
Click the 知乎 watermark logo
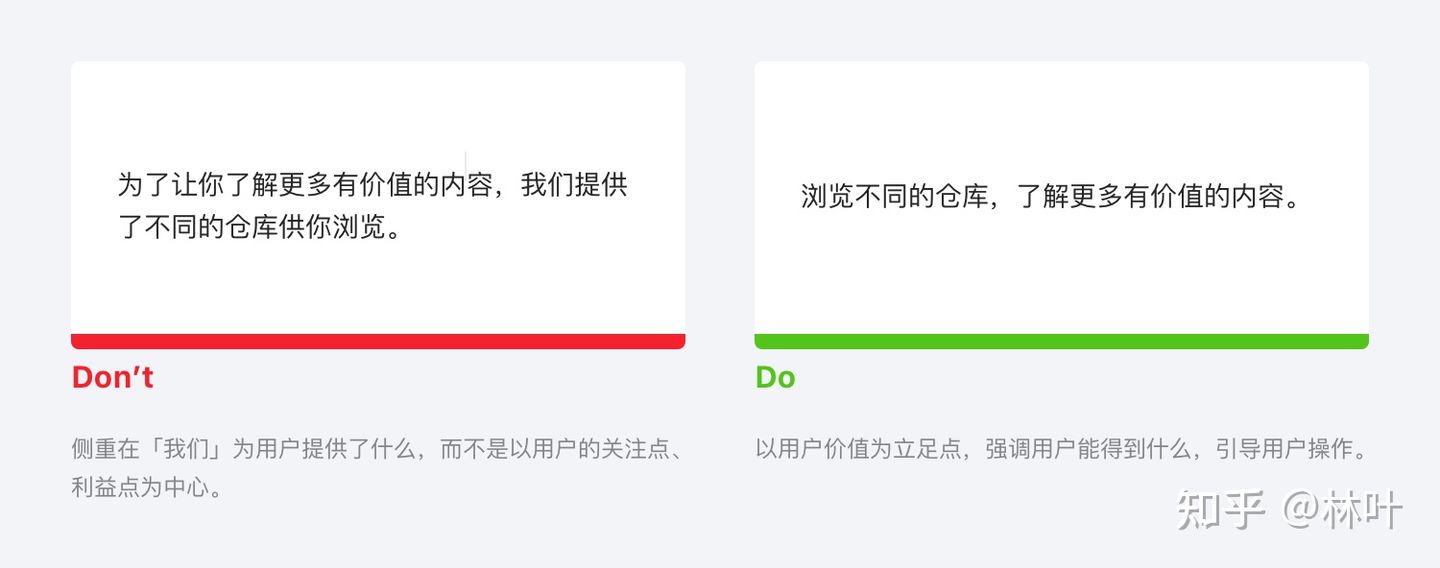point(1222,510)
